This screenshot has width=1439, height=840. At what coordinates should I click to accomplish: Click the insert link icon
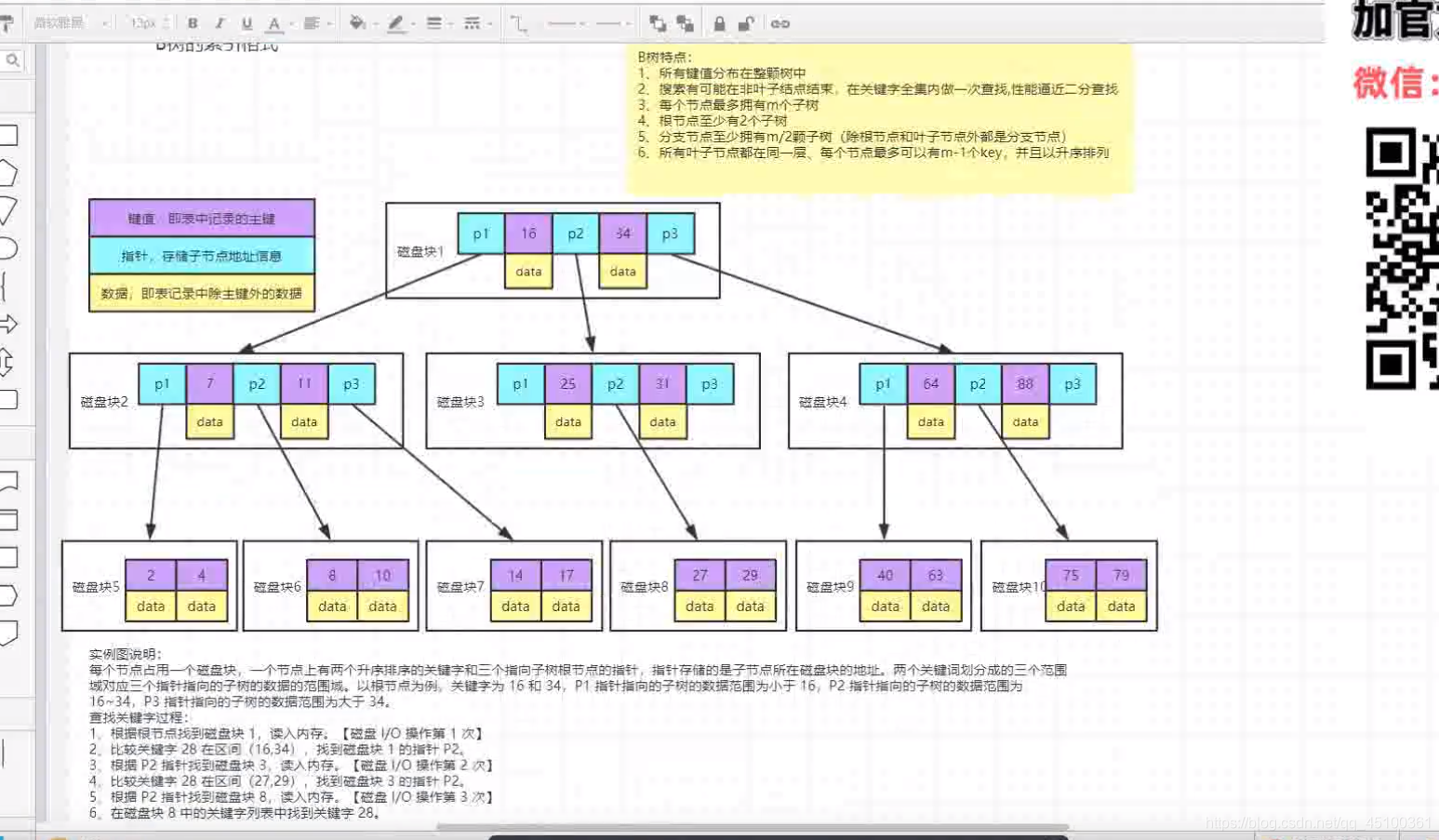779,23
